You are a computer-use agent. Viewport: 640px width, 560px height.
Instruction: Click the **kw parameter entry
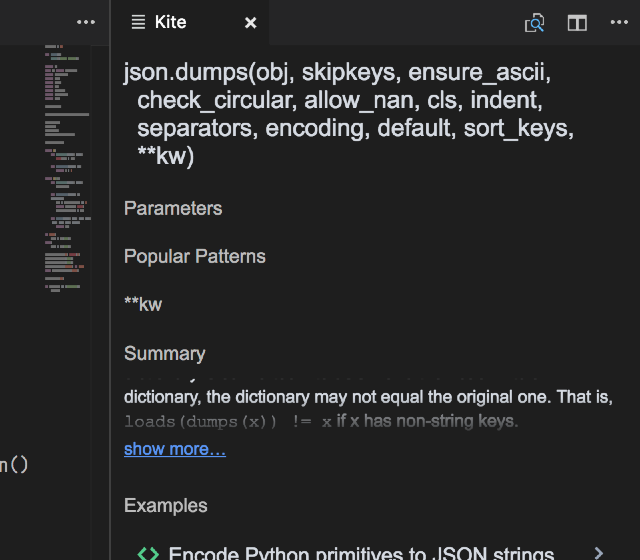click(x=143, y=304)
